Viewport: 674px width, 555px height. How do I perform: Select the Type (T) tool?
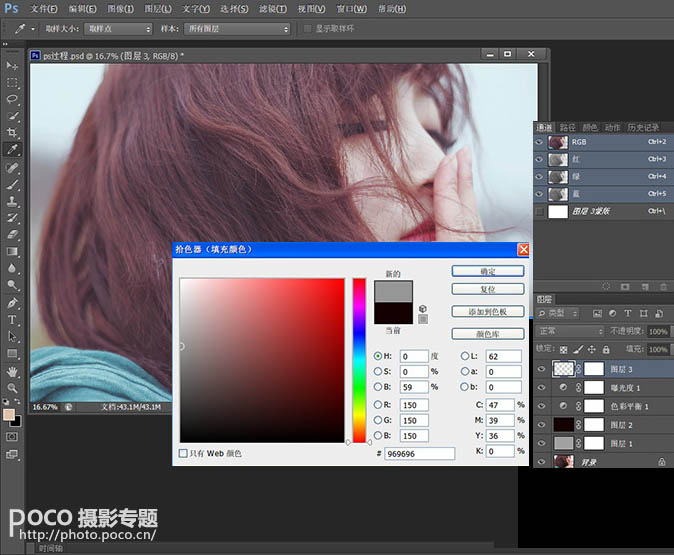(x=13, y=320)
